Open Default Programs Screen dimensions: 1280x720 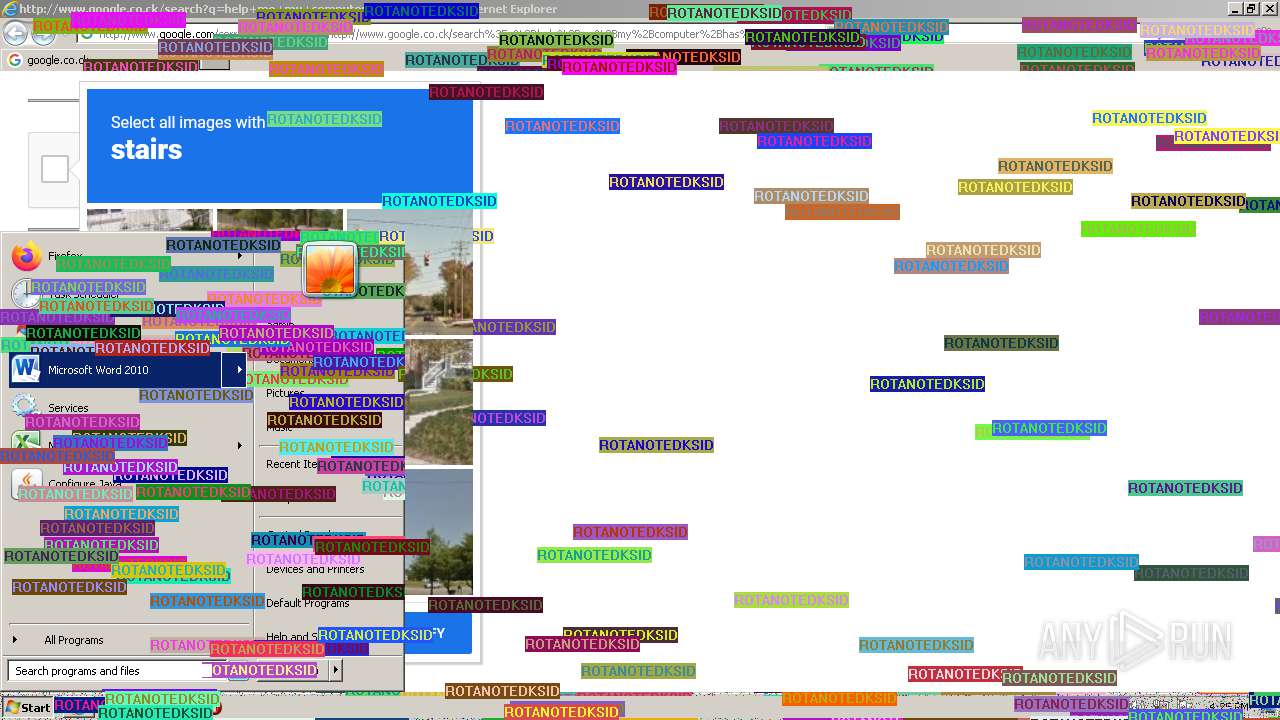coord(308,603)
